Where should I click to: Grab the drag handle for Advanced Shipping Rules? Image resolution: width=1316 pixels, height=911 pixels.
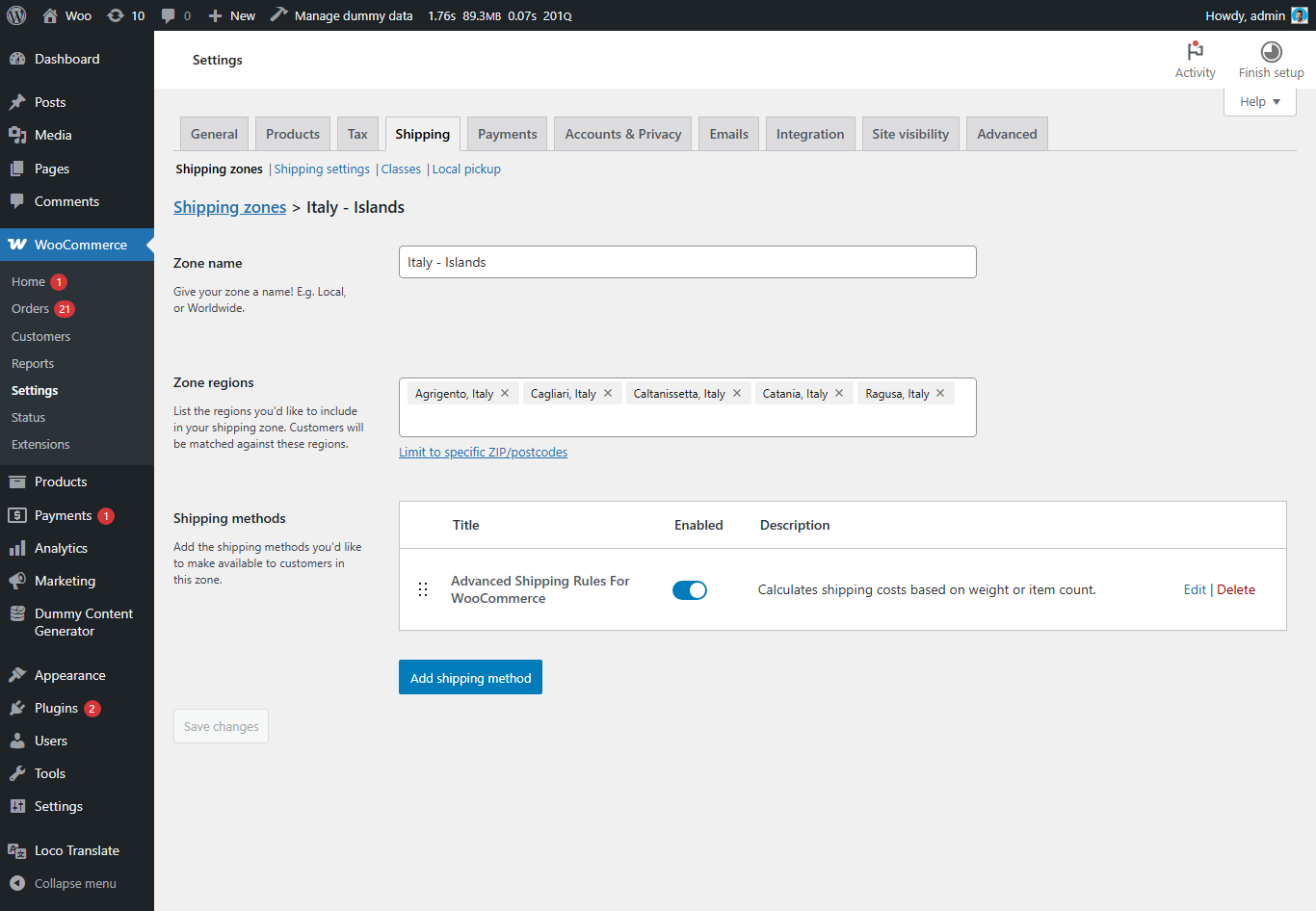423,589
